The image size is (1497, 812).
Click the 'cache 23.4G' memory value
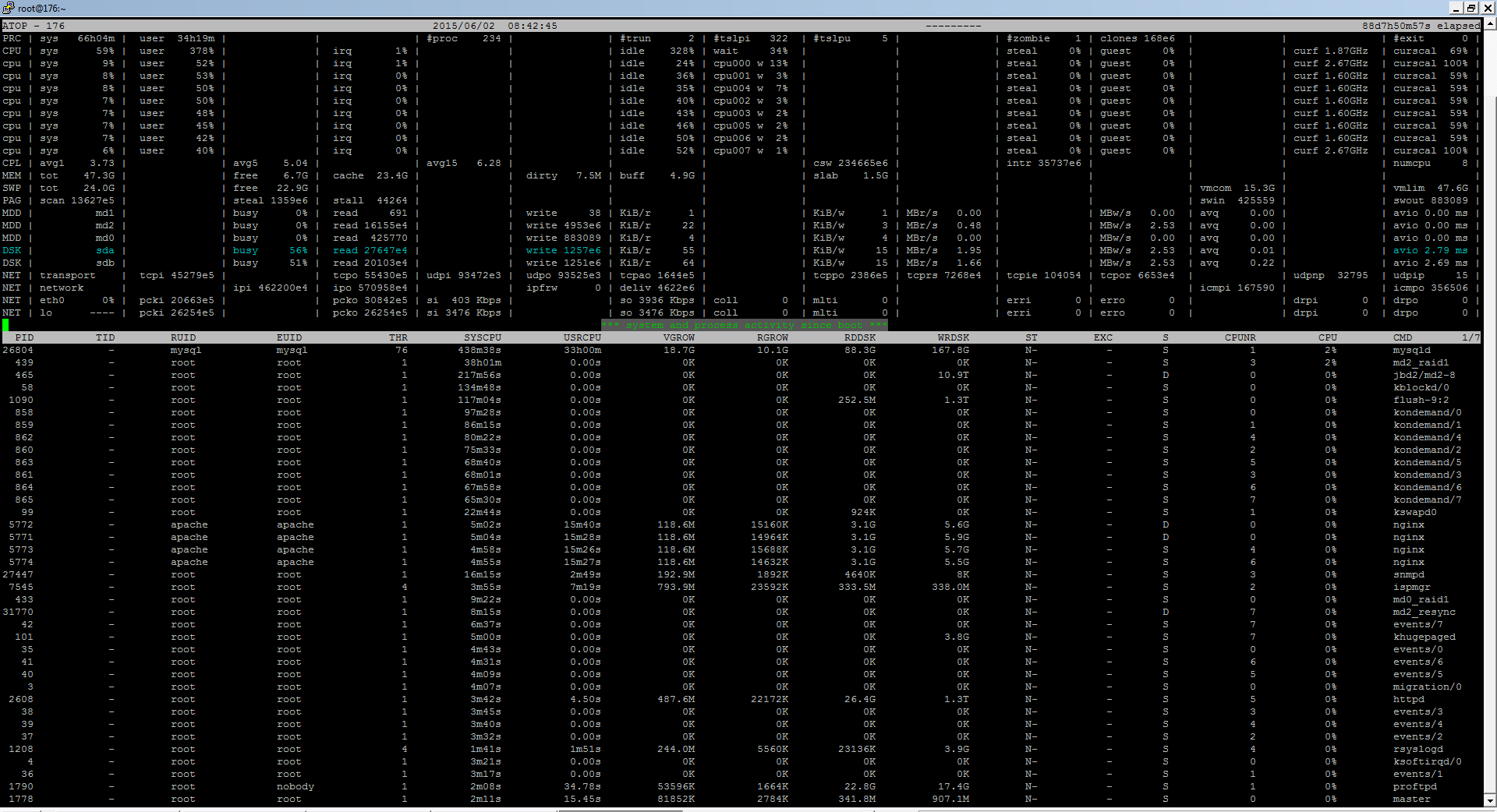click(x=370, y=175)
